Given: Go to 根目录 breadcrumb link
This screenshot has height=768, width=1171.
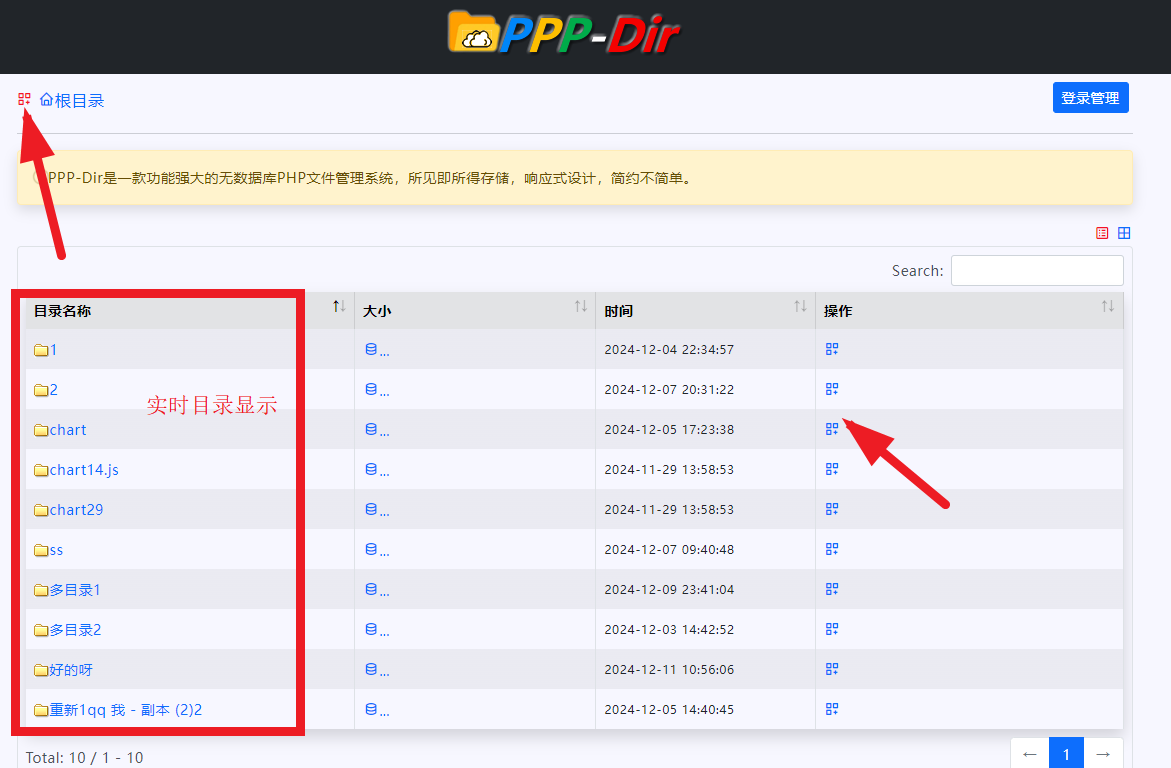Looking at the screenshot, I should coord(72,100).
